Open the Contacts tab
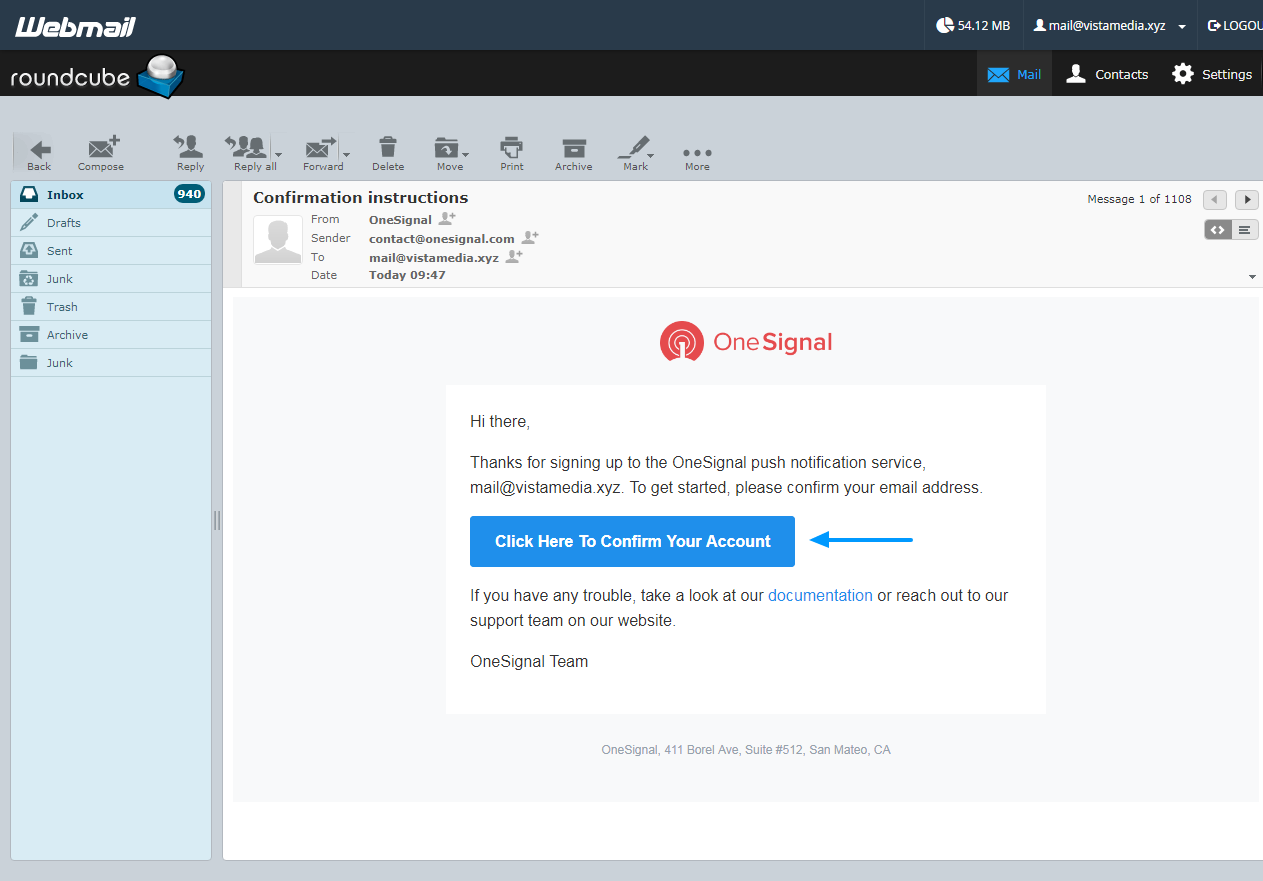 click(1107, 74)
